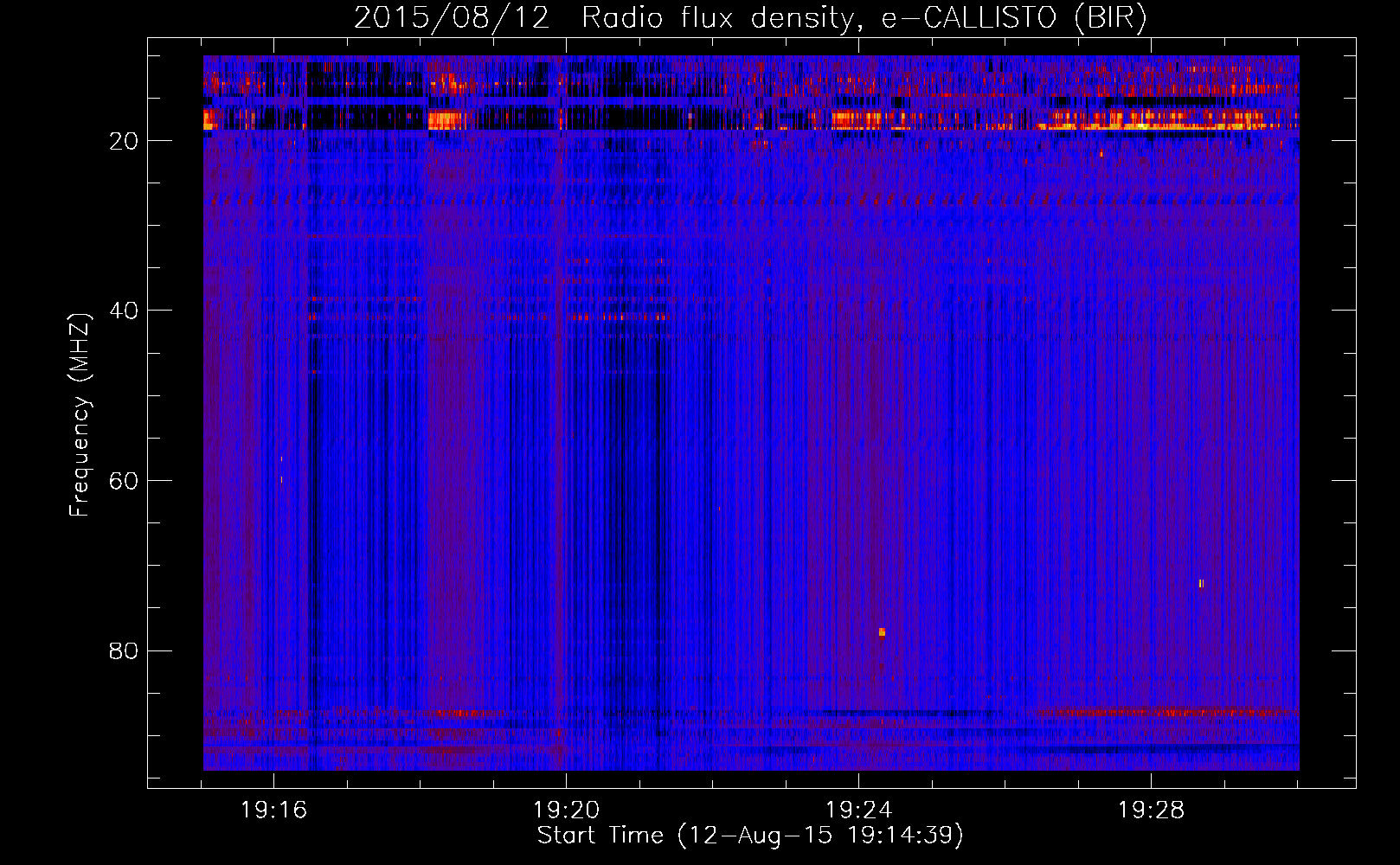Click the 'Start Time (12-Aug-15 19:14:39)' label

point(750,836)
